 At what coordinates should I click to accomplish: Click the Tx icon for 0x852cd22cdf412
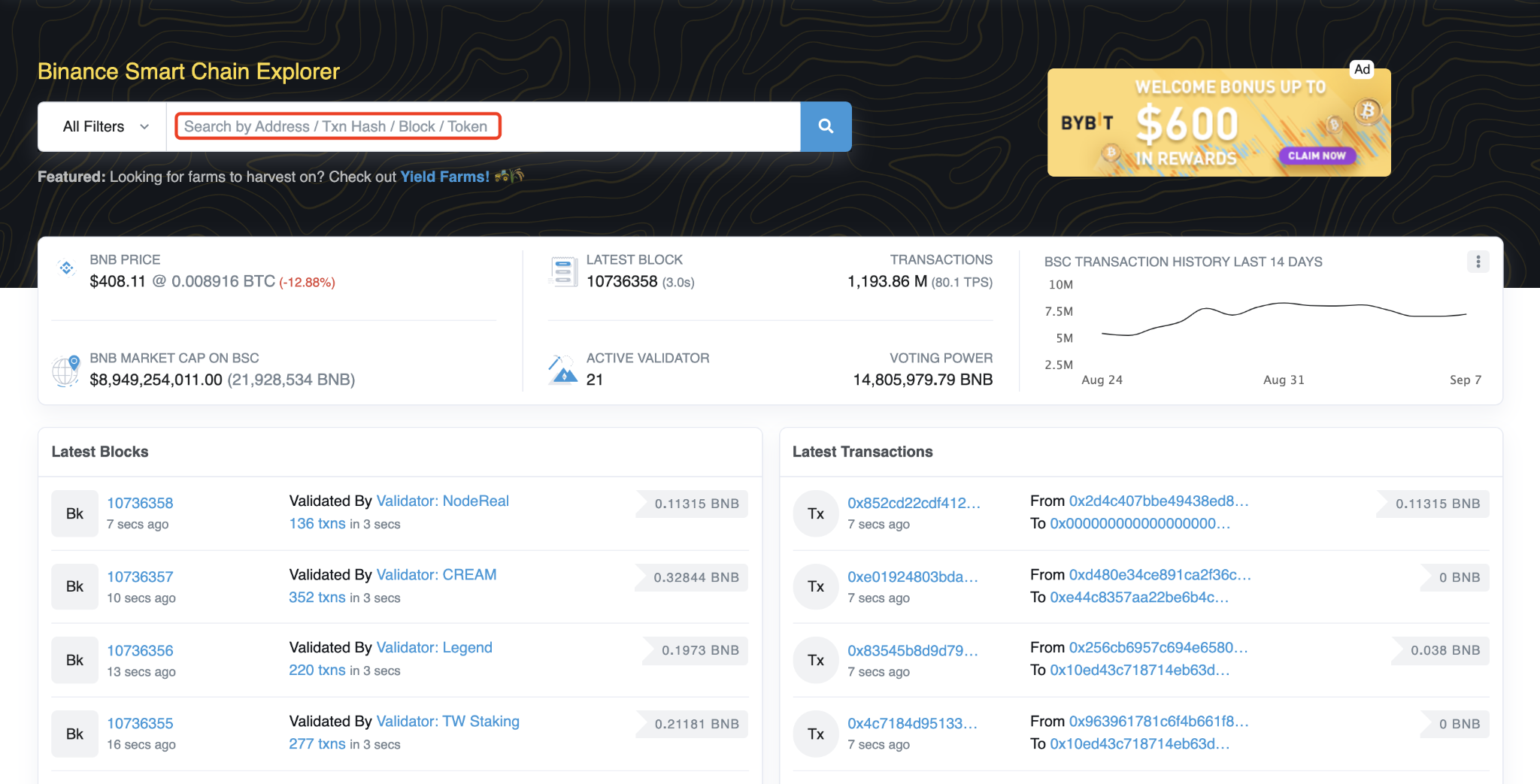click(x=816, y=513)
